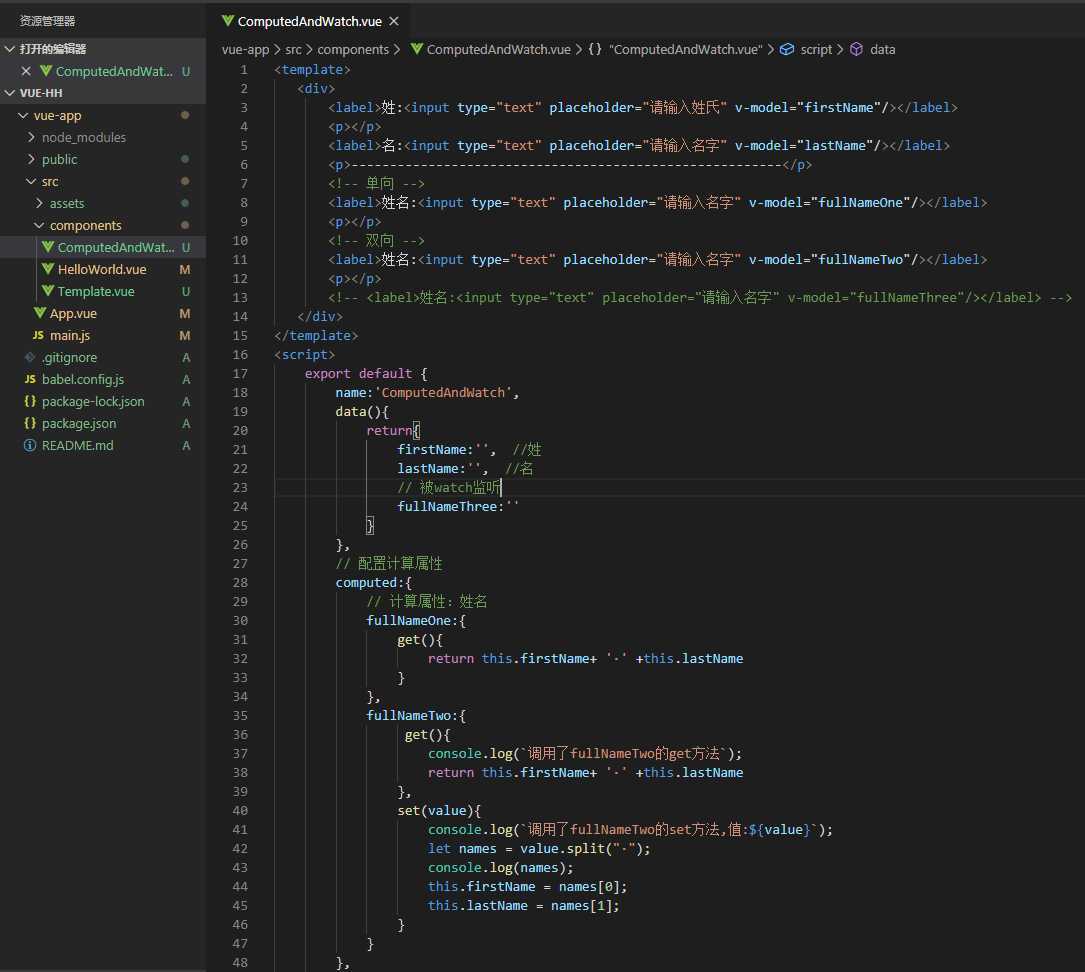Click the U status badge next to Template.vue
This screenshot has height=972, width=1085.
click(185, 291)
